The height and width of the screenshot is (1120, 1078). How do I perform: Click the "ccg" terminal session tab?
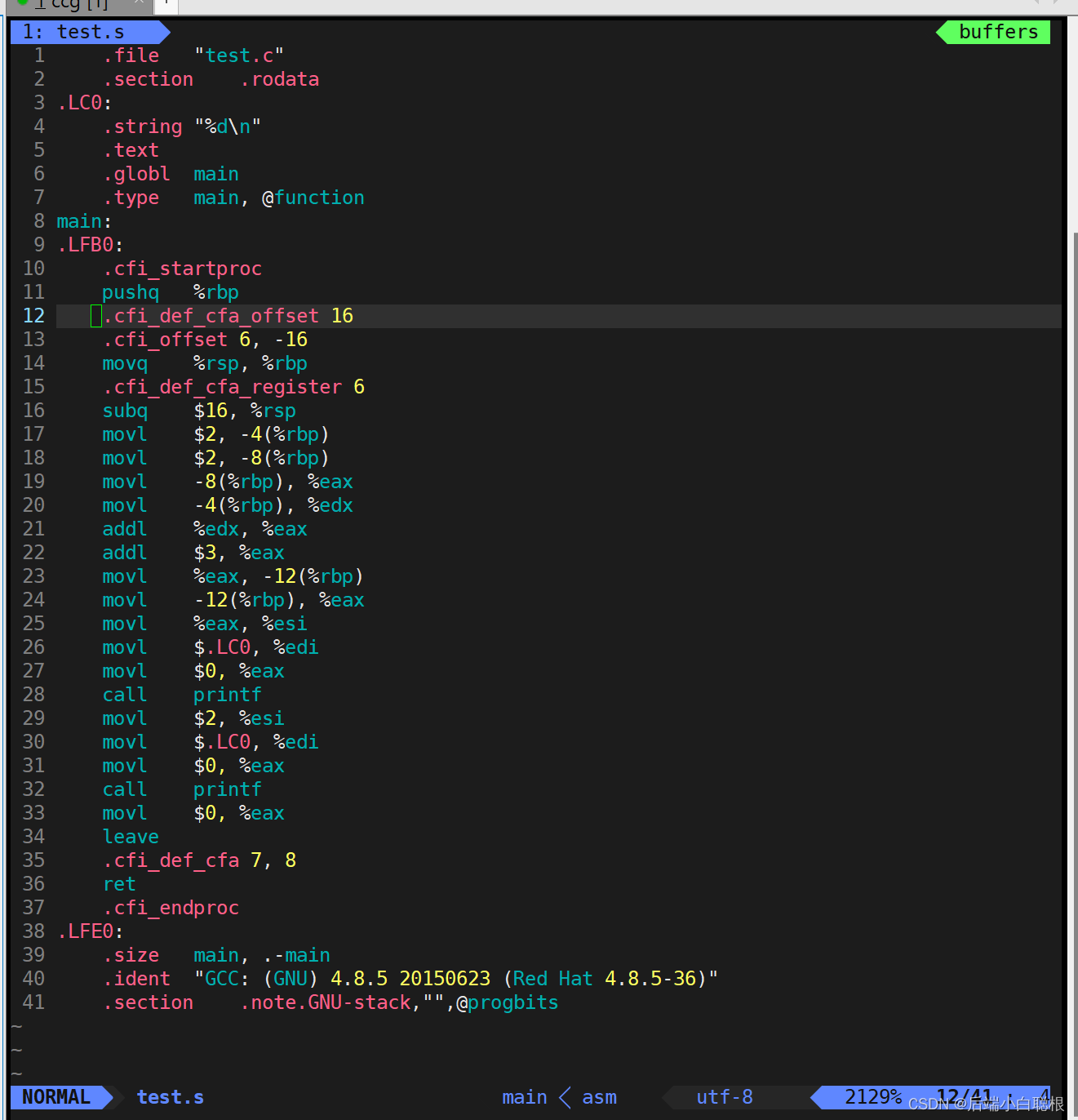(x=79, y=5)
